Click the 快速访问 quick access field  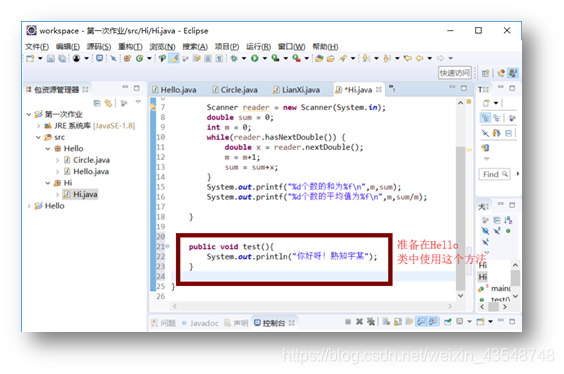(x=455, y=73)
